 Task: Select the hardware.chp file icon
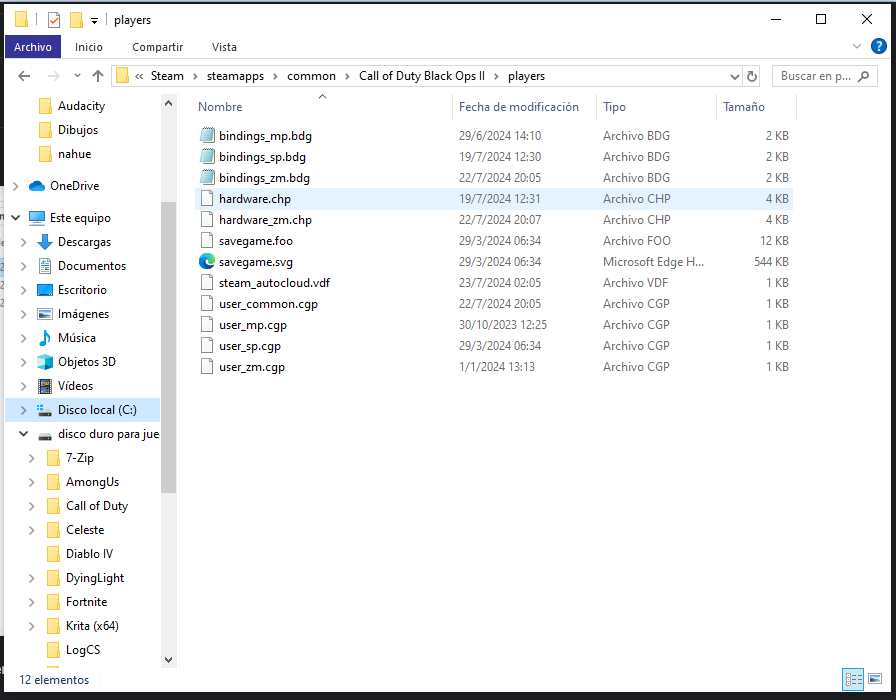click(207, 199)
